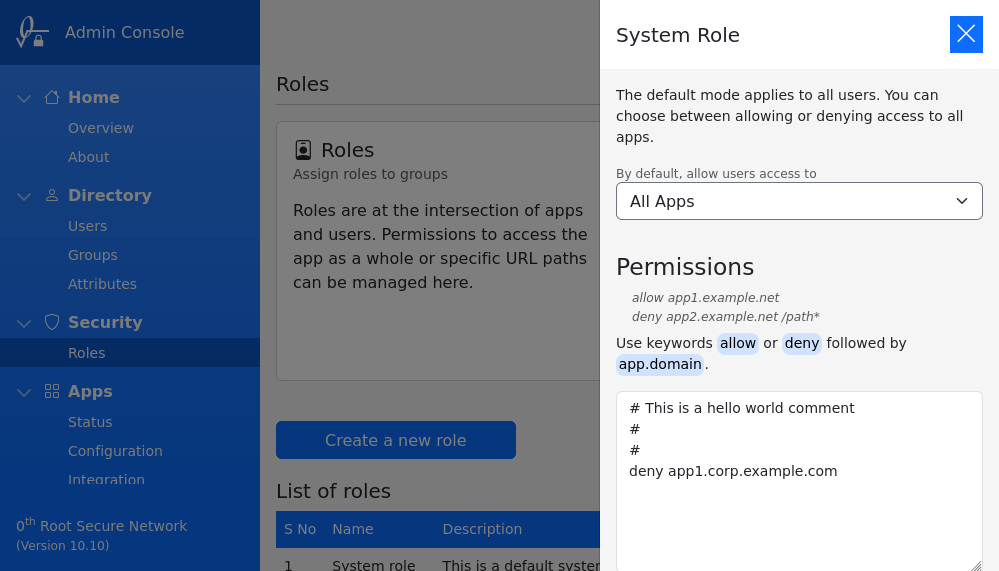Image resolution: width=999 pixels, height=571 pixels.
Task: Collapse the Home section chevron
Action: 24,98
